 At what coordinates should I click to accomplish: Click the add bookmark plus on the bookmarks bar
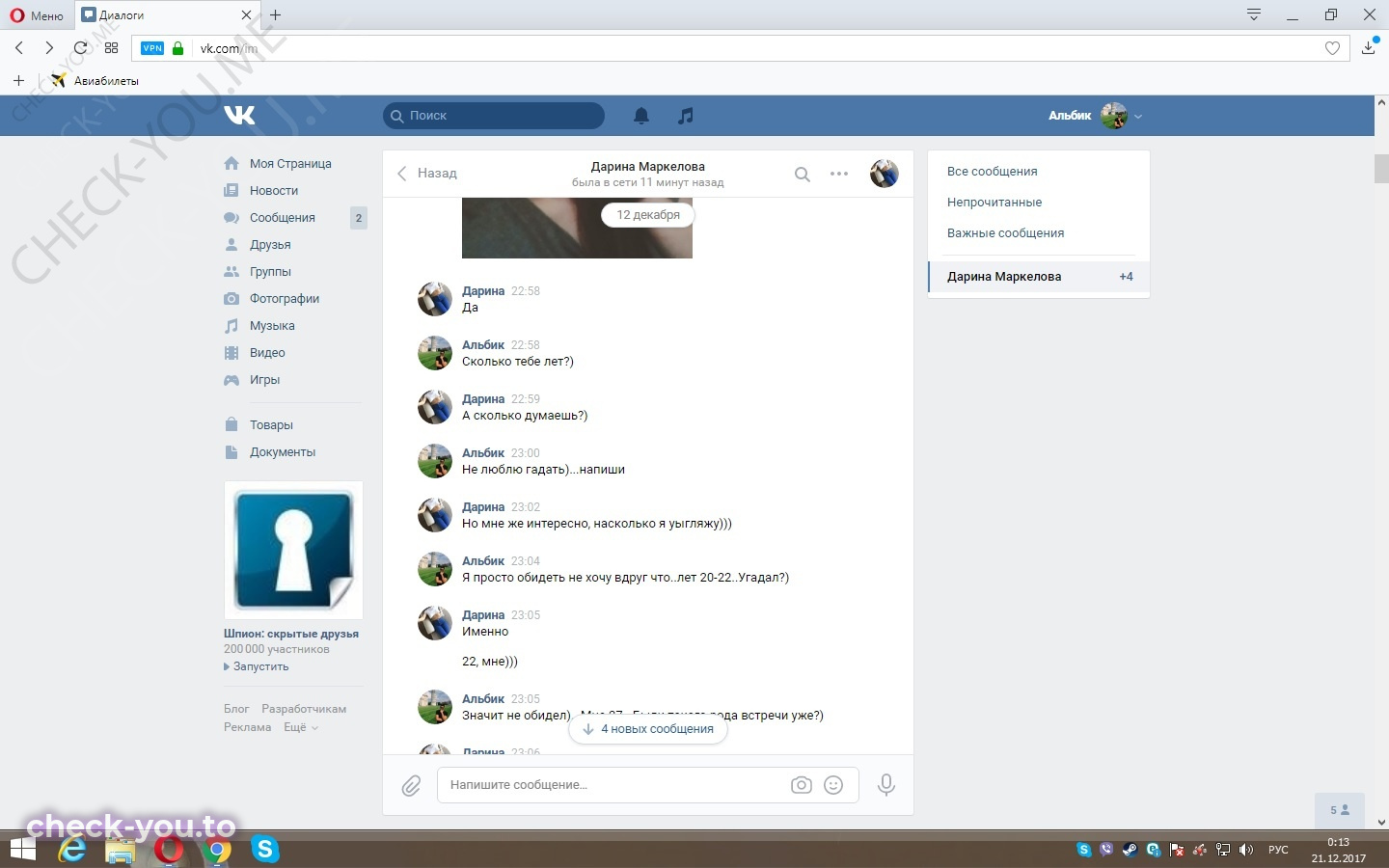click(x=18, y=80)
